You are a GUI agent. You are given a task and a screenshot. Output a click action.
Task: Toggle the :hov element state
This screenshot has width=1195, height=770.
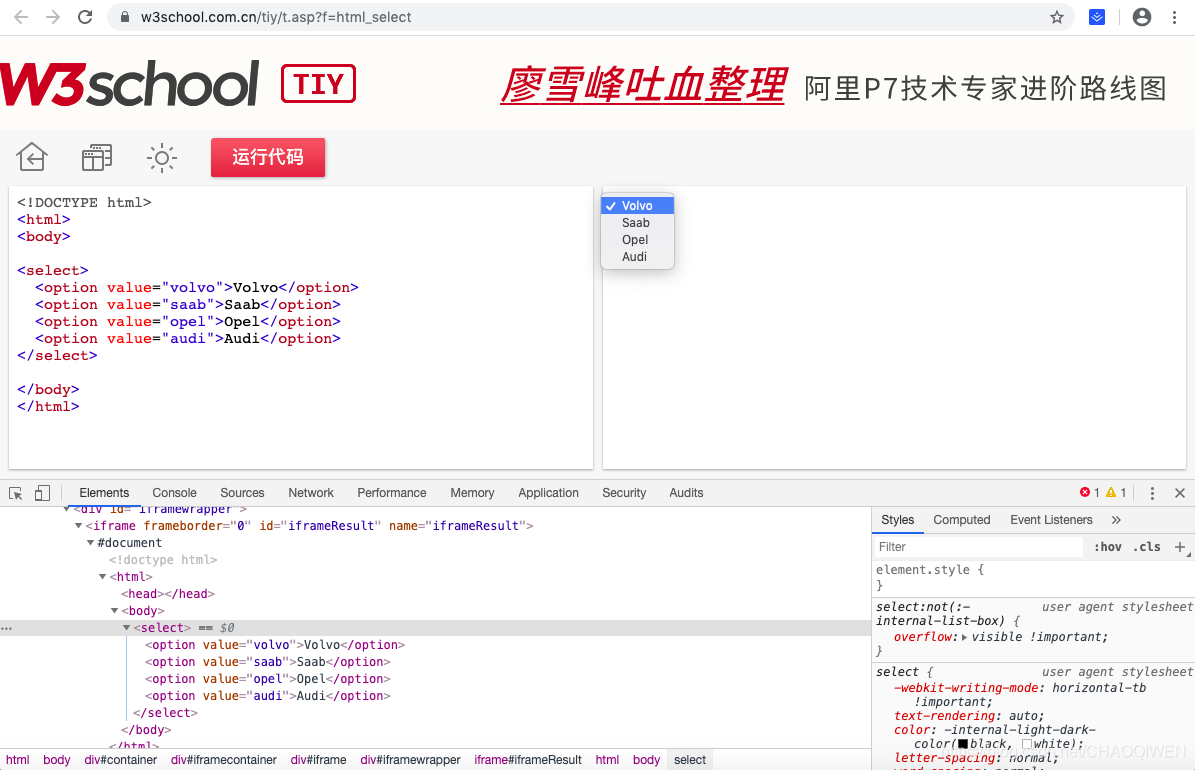tap(1107, 547)
